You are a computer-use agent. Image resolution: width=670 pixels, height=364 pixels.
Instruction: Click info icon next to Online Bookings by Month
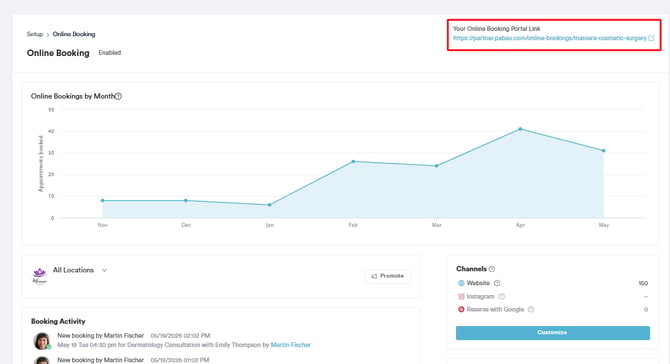118,96
